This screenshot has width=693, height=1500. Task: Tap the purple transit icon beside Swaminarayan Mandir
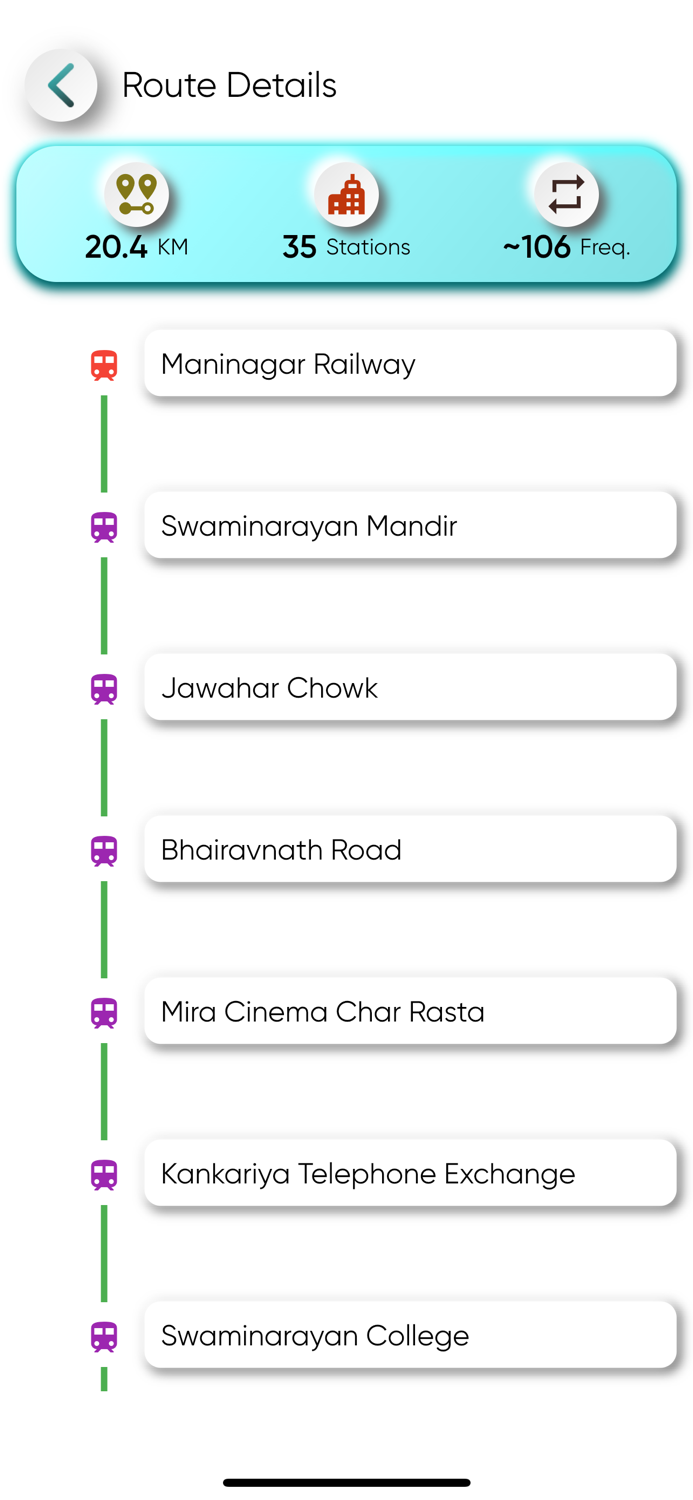(x=104, y=526)
